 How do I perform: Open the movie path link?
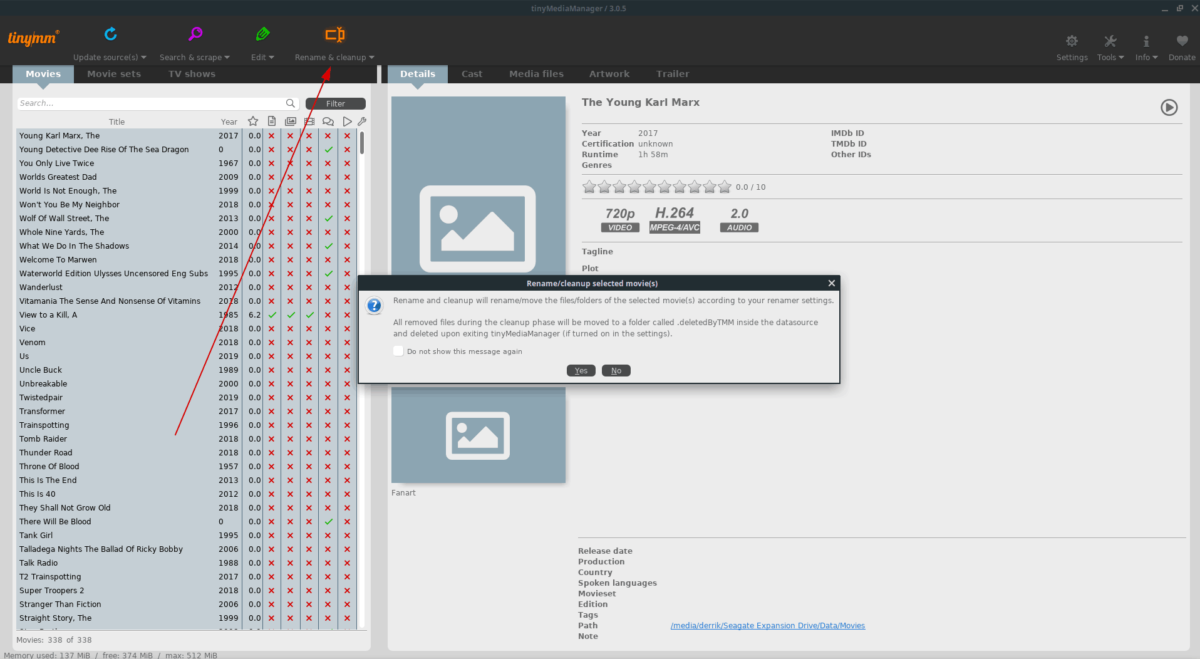point(768,625)
